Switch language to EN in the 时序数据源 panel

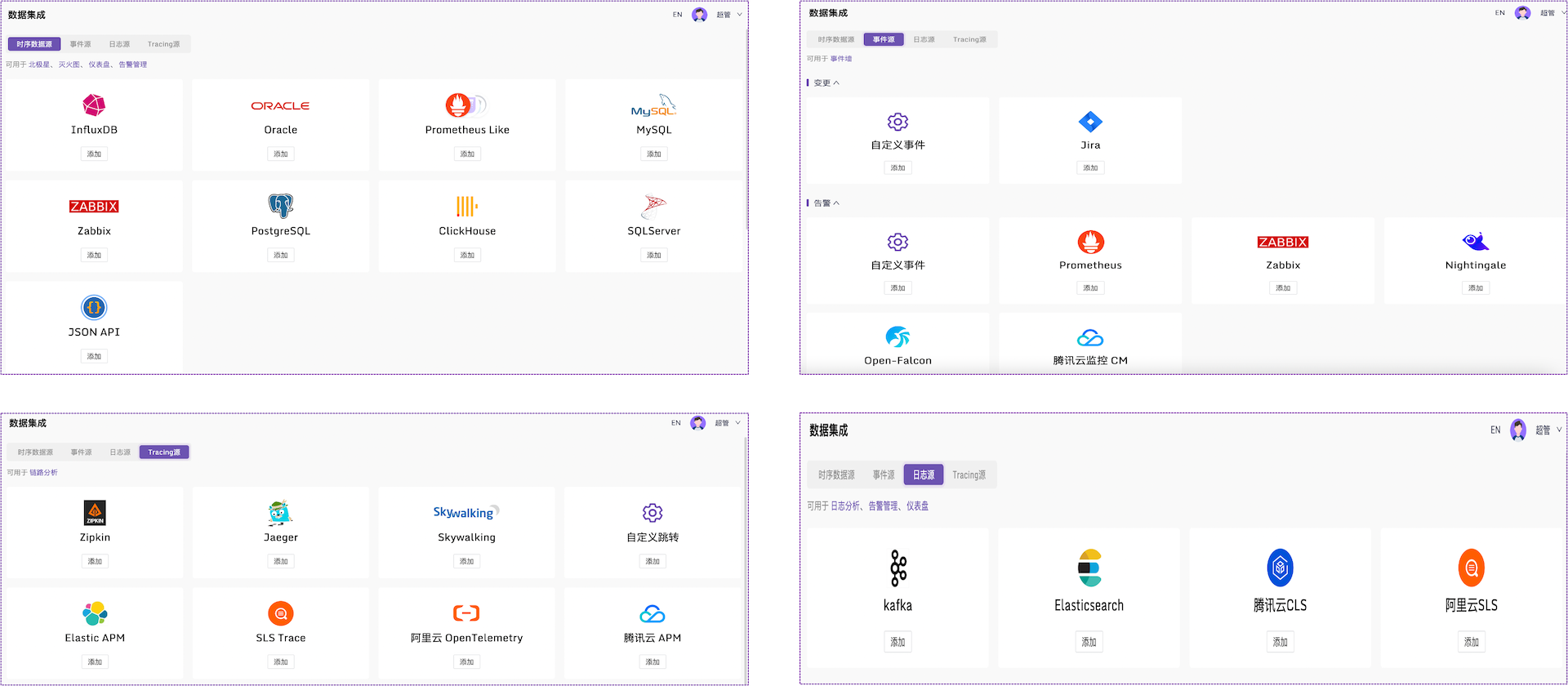tap(677, 15)
